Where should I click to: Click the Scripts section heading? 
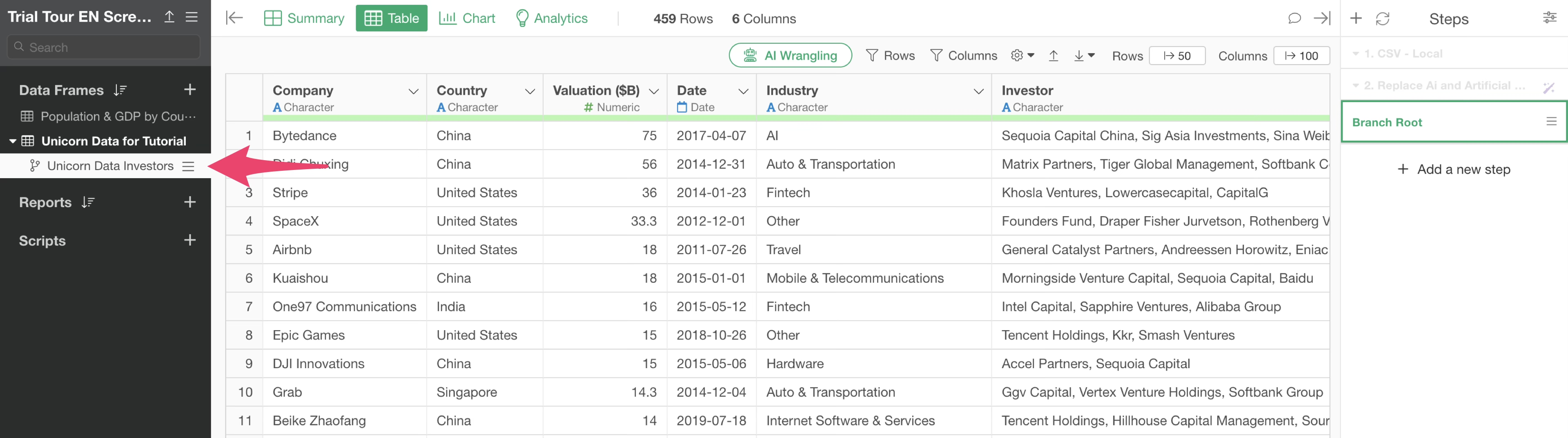click(x=42, y=241)
